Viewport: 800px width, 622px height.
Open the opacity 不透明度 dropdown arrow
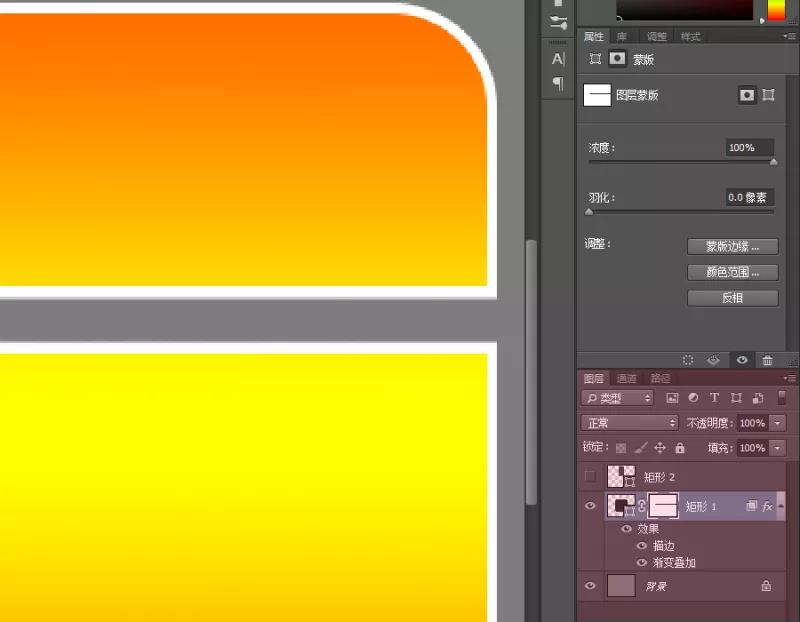pos(778,423)
